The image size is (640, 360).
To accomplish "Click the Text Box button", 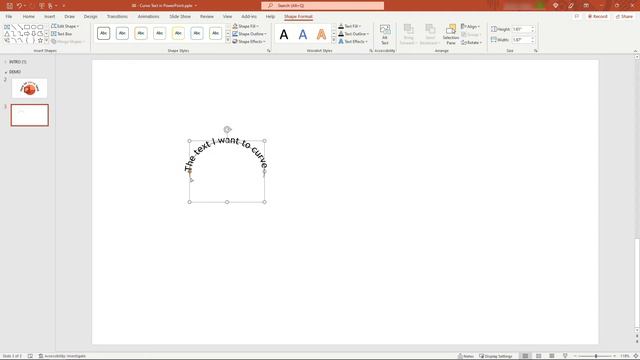I will pyautogui.click(x=62, y=34).
